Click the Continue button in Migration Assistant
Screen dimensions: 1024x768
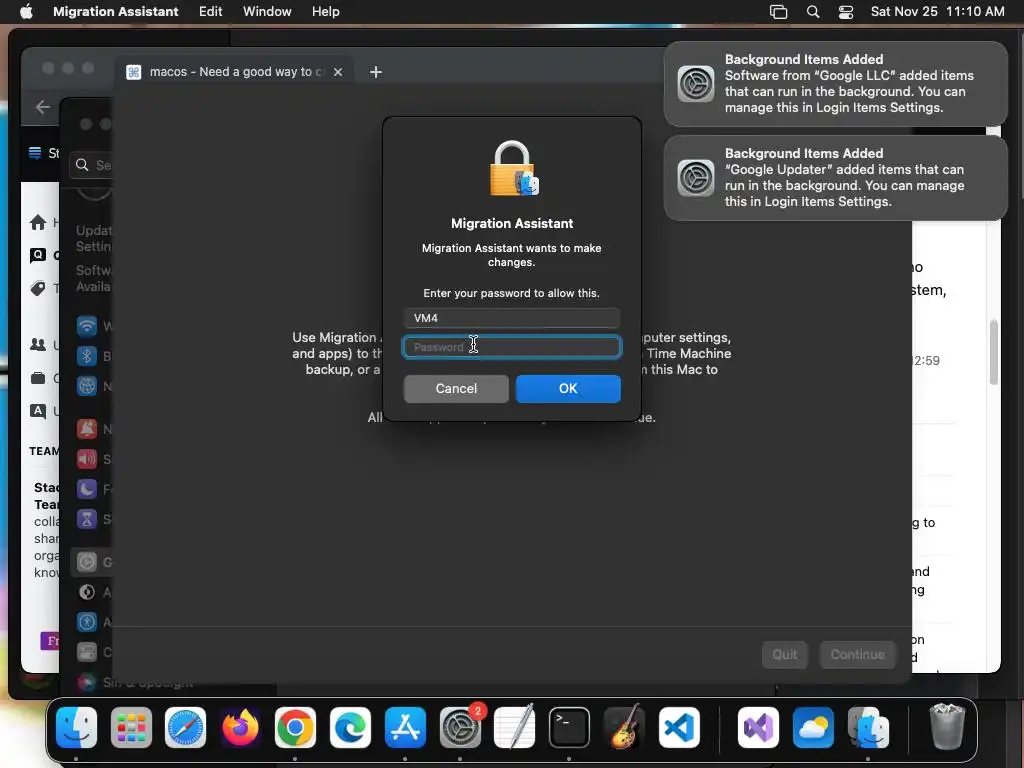[857, 654]
